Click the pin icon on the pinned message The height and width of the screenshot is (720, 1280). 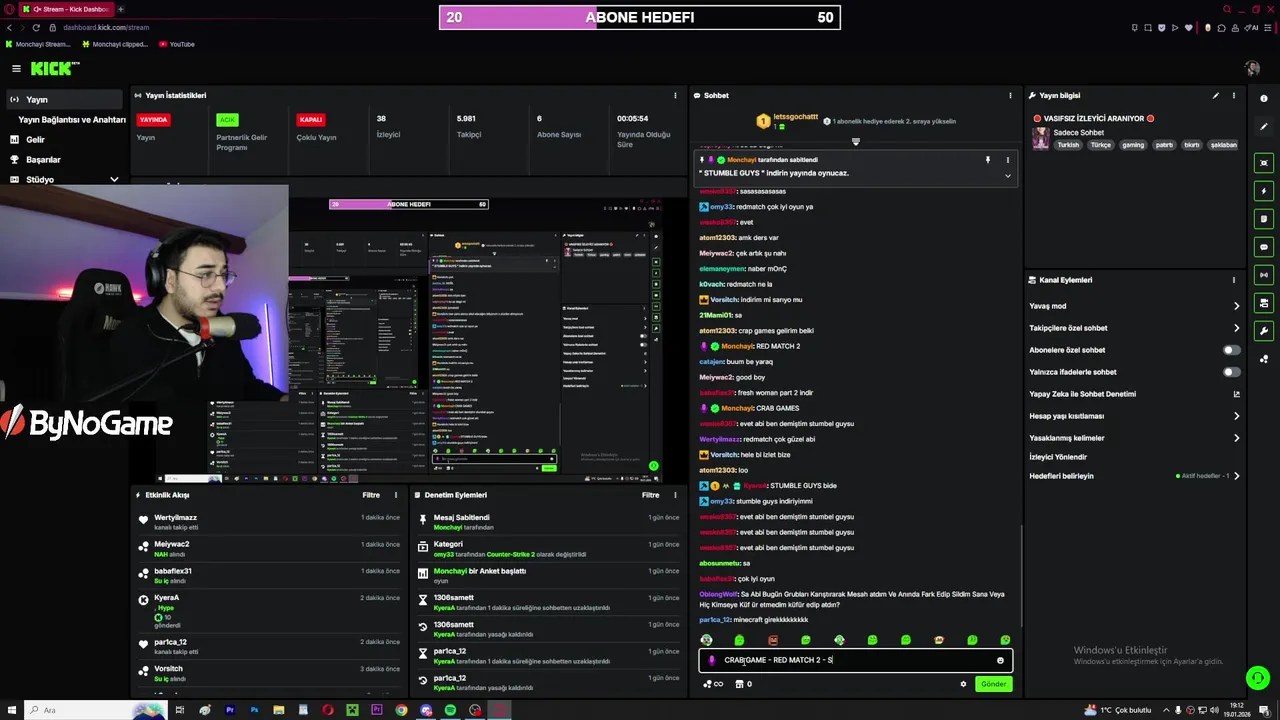(988, 160)
